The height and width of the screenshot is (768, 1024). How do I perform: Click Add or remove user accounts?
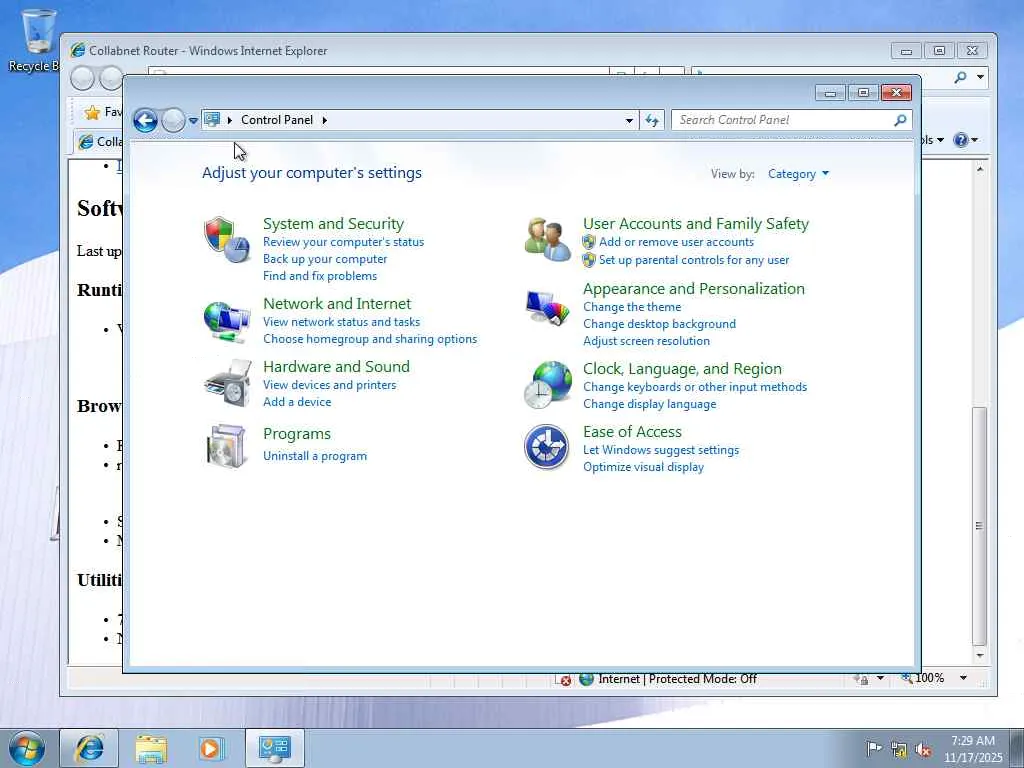(x=677, y=242)
